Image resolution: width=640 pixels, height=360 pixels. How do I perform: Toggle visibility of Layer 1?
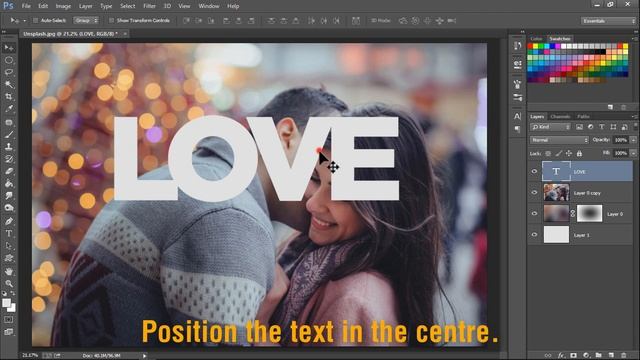tap(534, 235)
